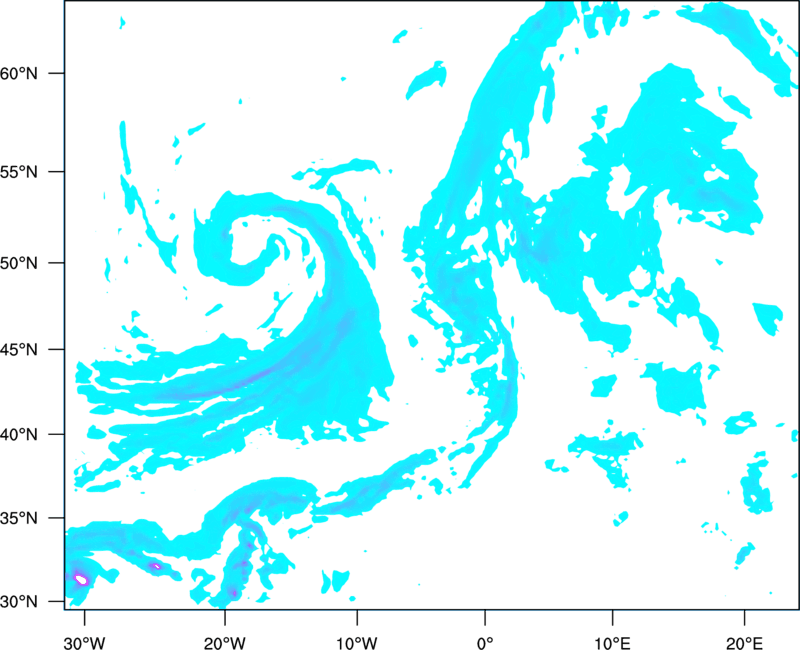Screen dimensions: 800x650
Task: Click the 45°N latitude label
Action: click(19, 349)
